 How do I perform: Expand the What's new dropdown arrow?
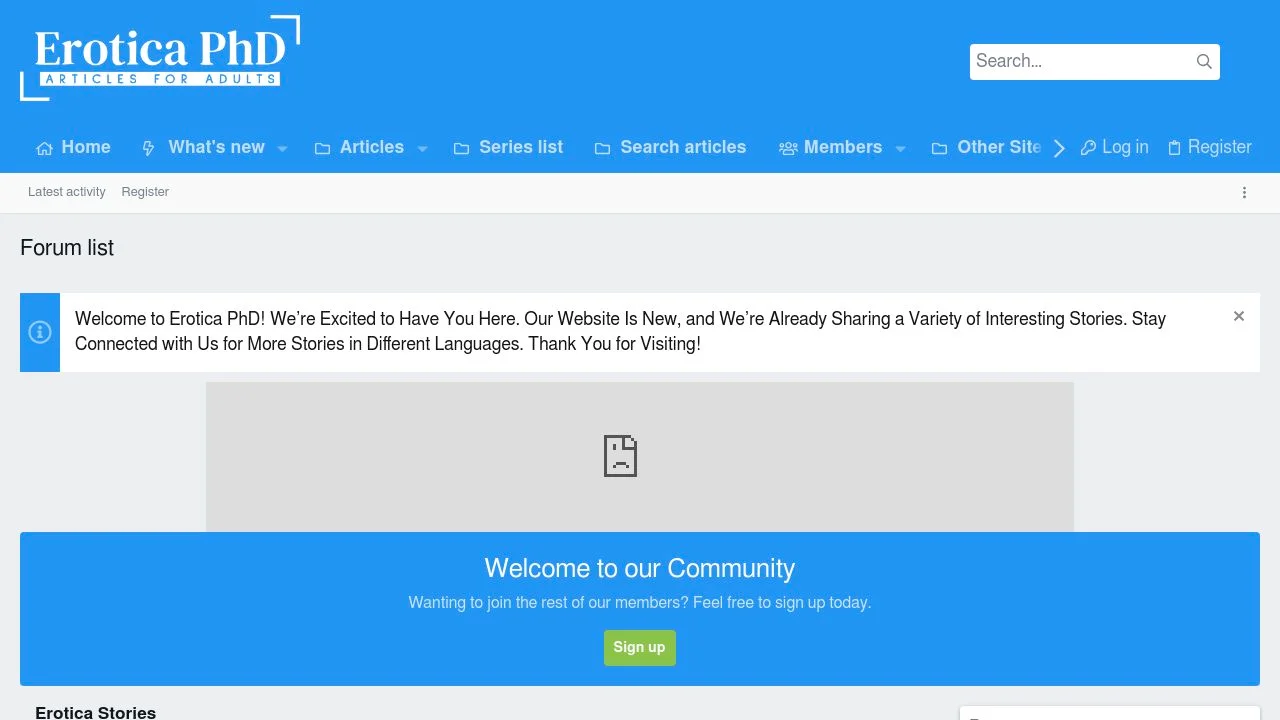pos(283,149)
